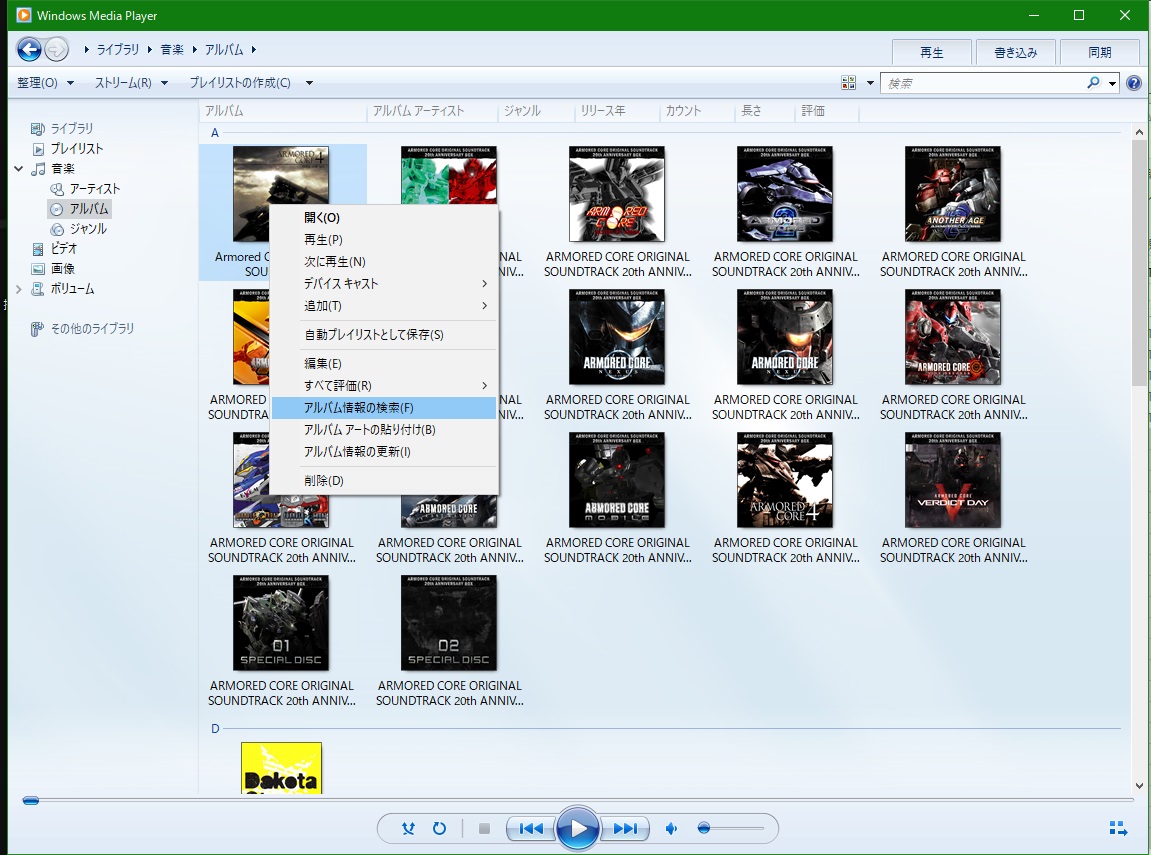Click the Forward navigation arrow button
This screenshot has width=1151, height=855.
pyautogui.click(x=57, y=50)
